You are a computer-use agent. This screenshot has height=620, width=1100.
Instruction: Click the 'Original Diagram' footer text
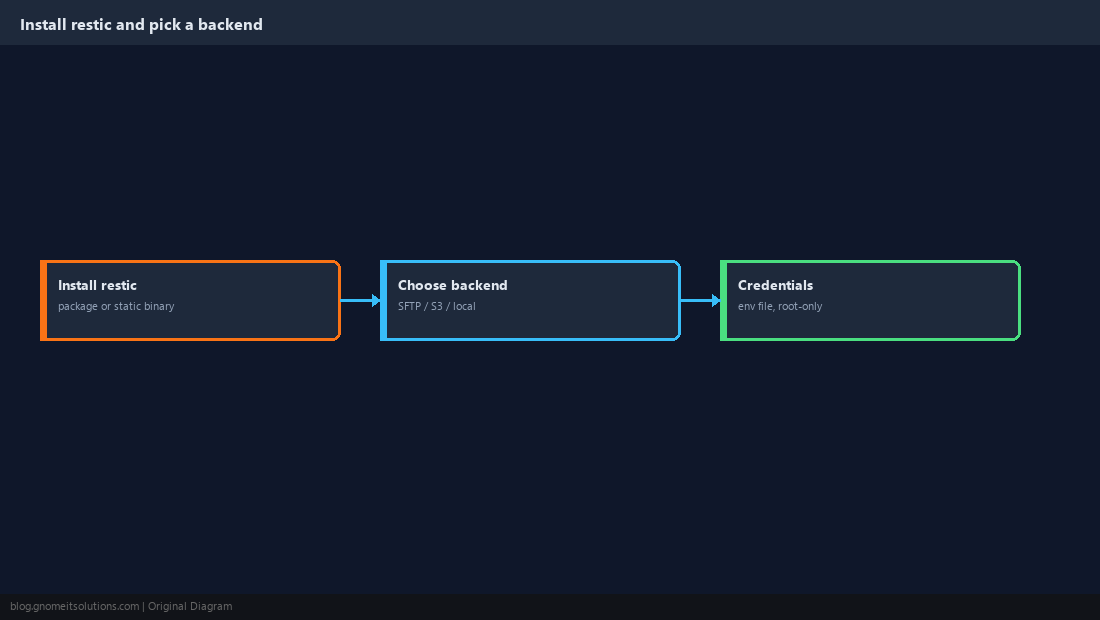click(190, 607)
